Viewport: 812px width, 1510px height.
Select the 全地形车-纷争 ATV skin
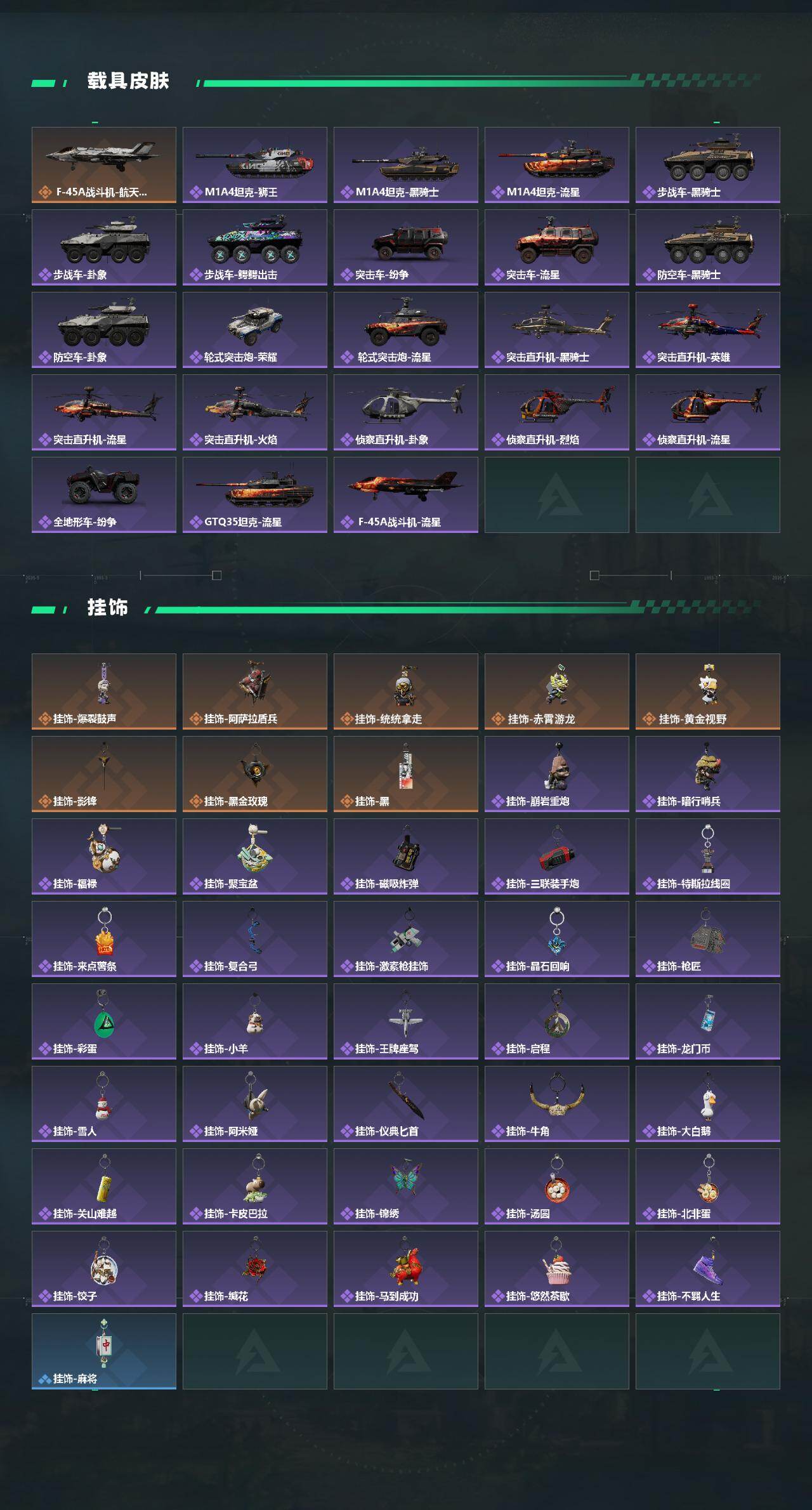pos(104,495)
